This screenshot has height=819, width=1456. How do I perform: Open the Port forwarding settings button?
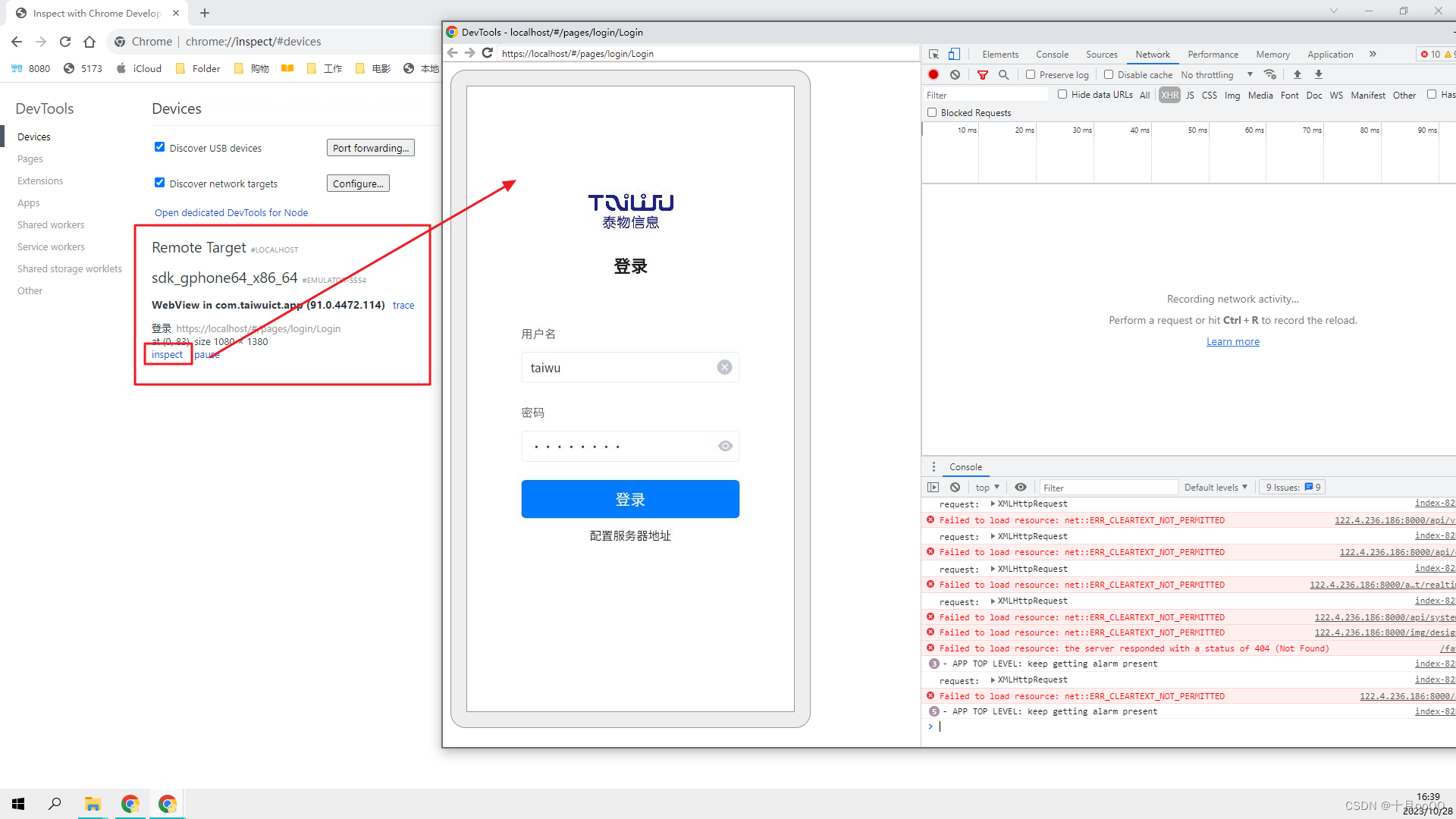371,147
